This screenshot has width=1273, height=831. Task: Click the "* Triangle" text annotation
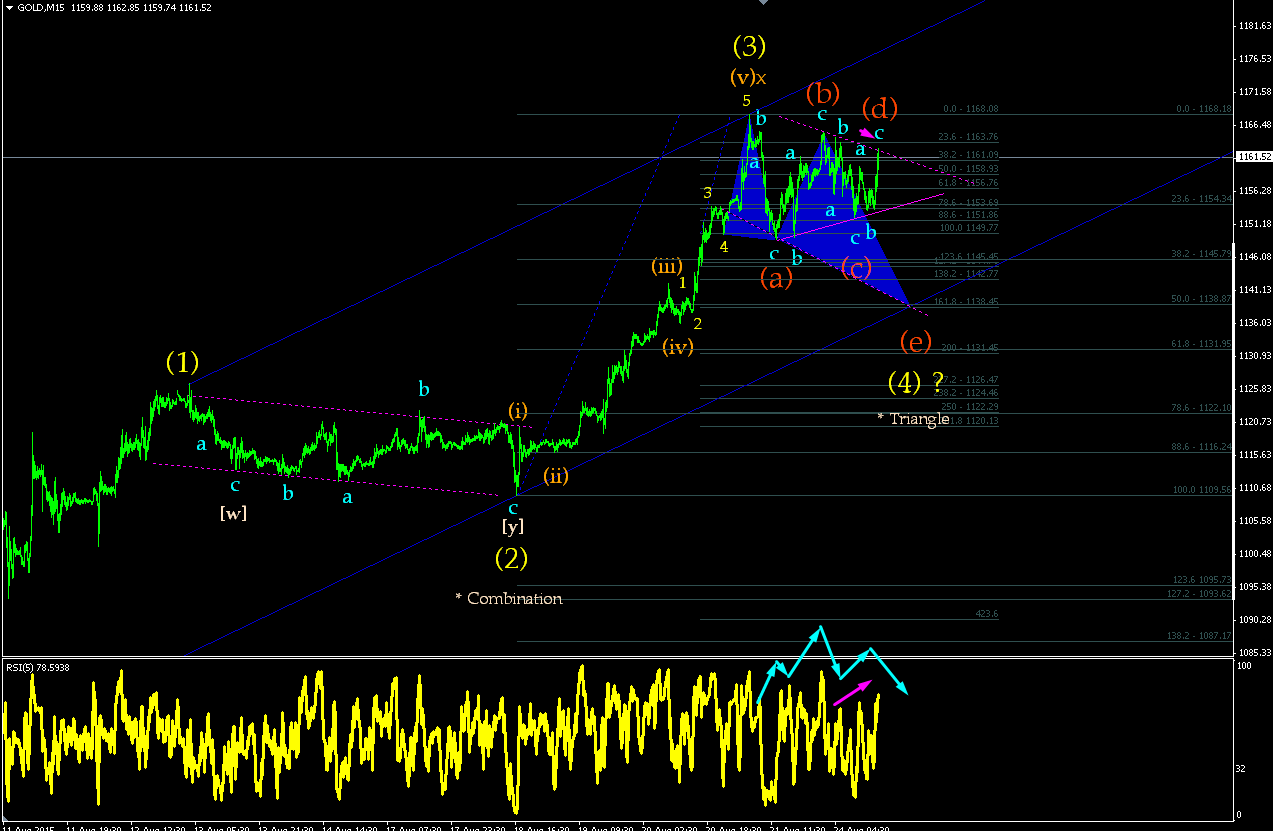(913, 419)
